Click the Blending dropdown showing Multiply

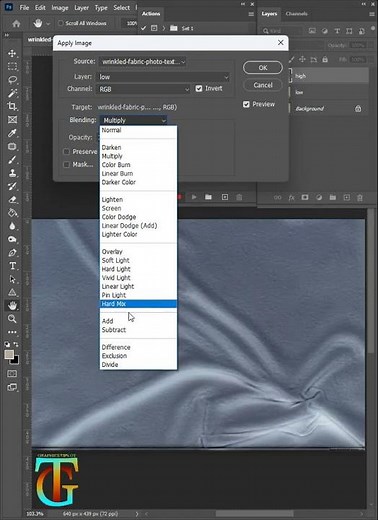133,120
